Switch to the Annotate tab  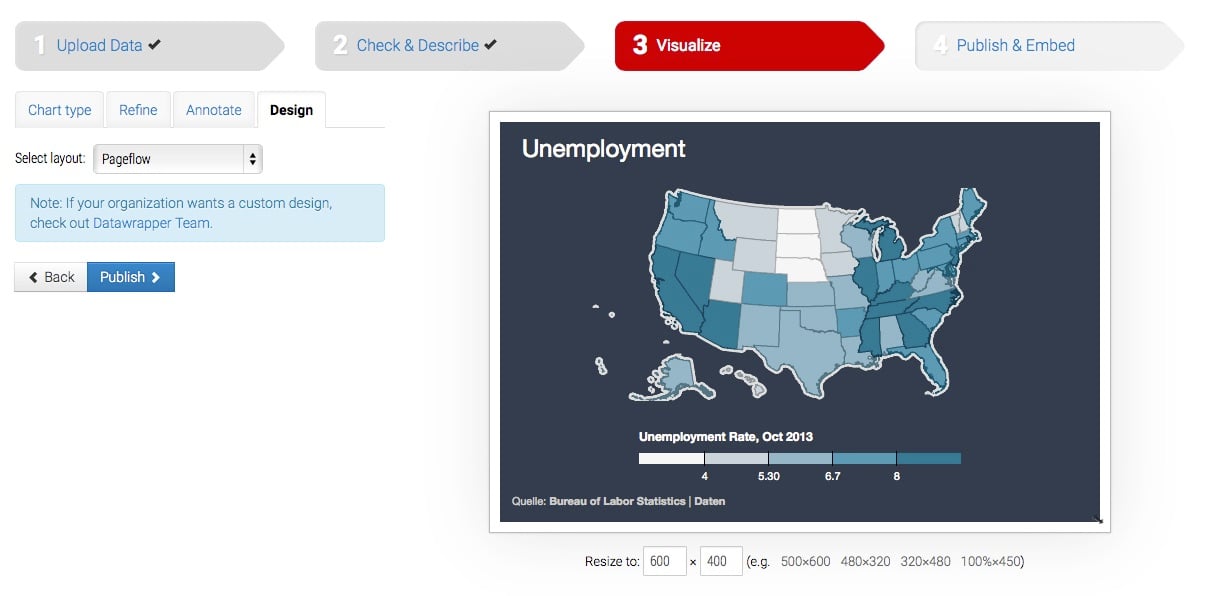point(213,110)
